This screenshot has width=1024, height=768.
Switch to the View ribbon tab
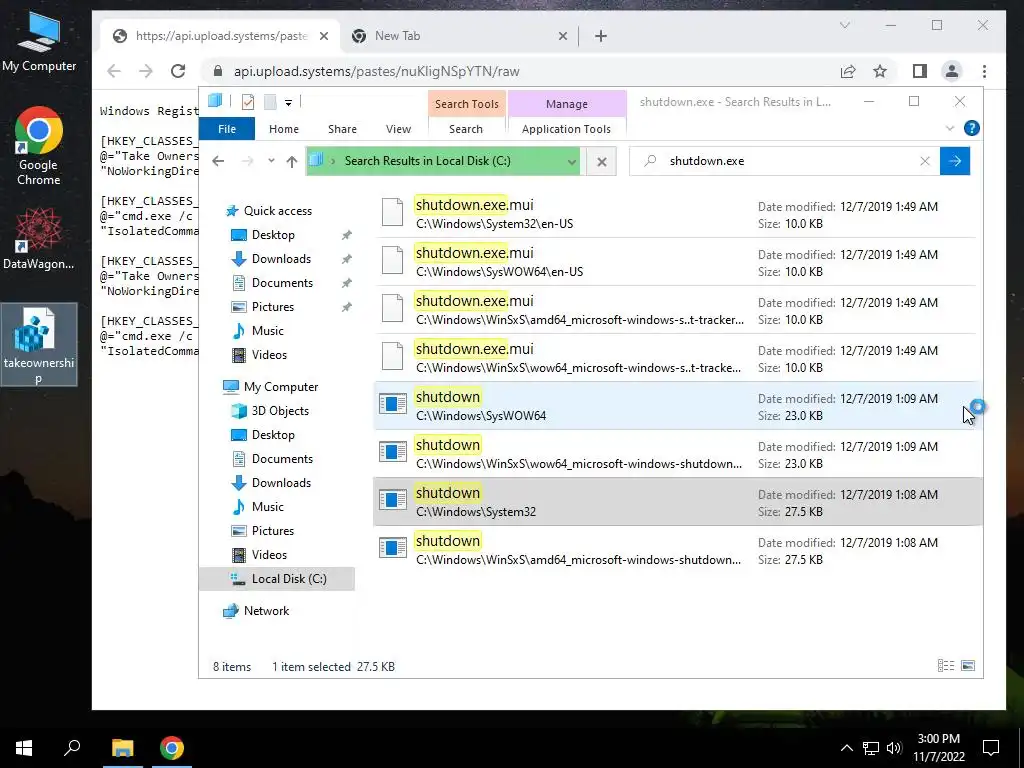pos(398,129)
